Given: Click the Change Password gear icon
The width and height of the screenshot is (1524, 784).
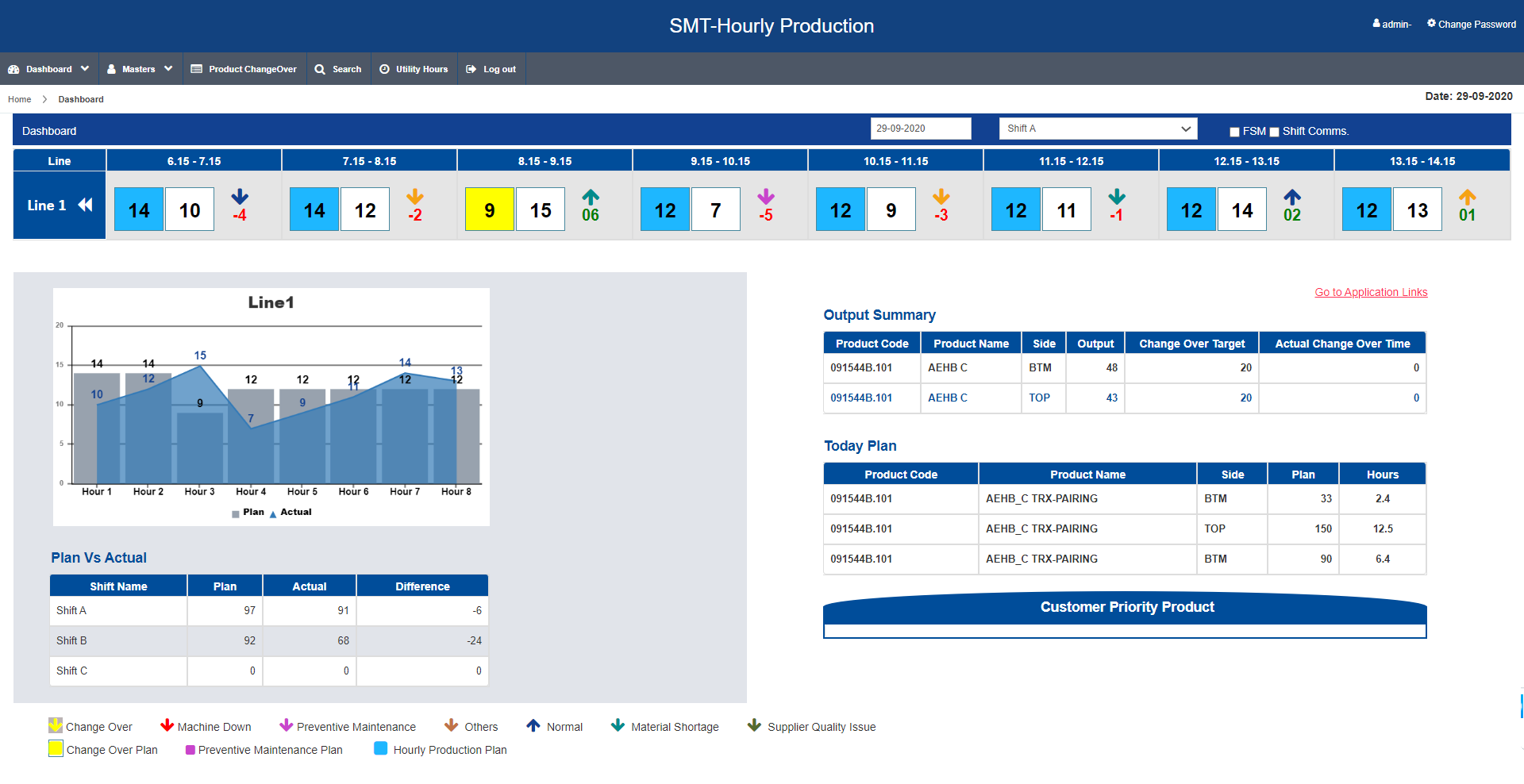Looking at the screenshot, I should coord(1431,23).
